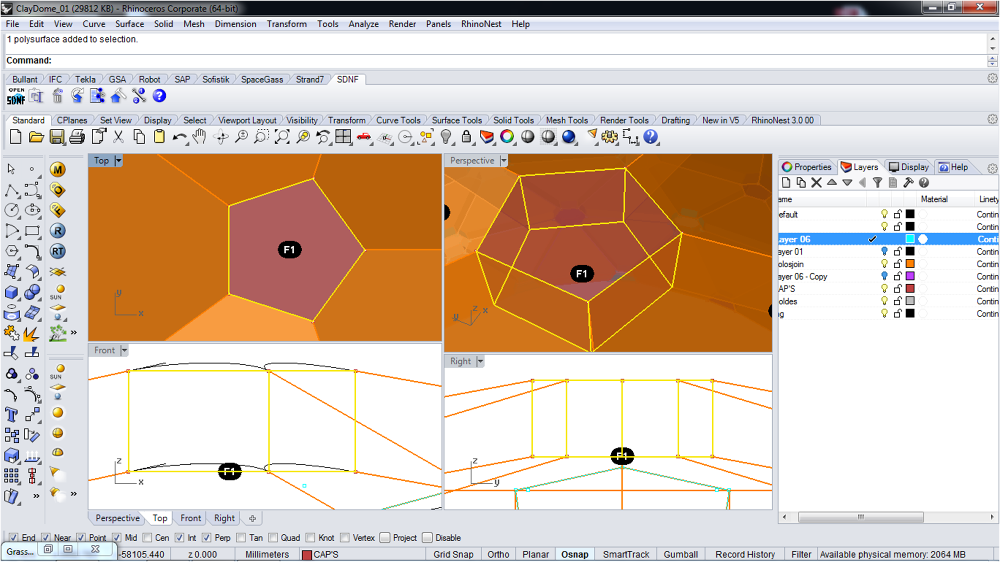Screen dimensions: 1000x562
Task: Click the orange color swatch of closjoin layer
Action: (x=910, y=264)
